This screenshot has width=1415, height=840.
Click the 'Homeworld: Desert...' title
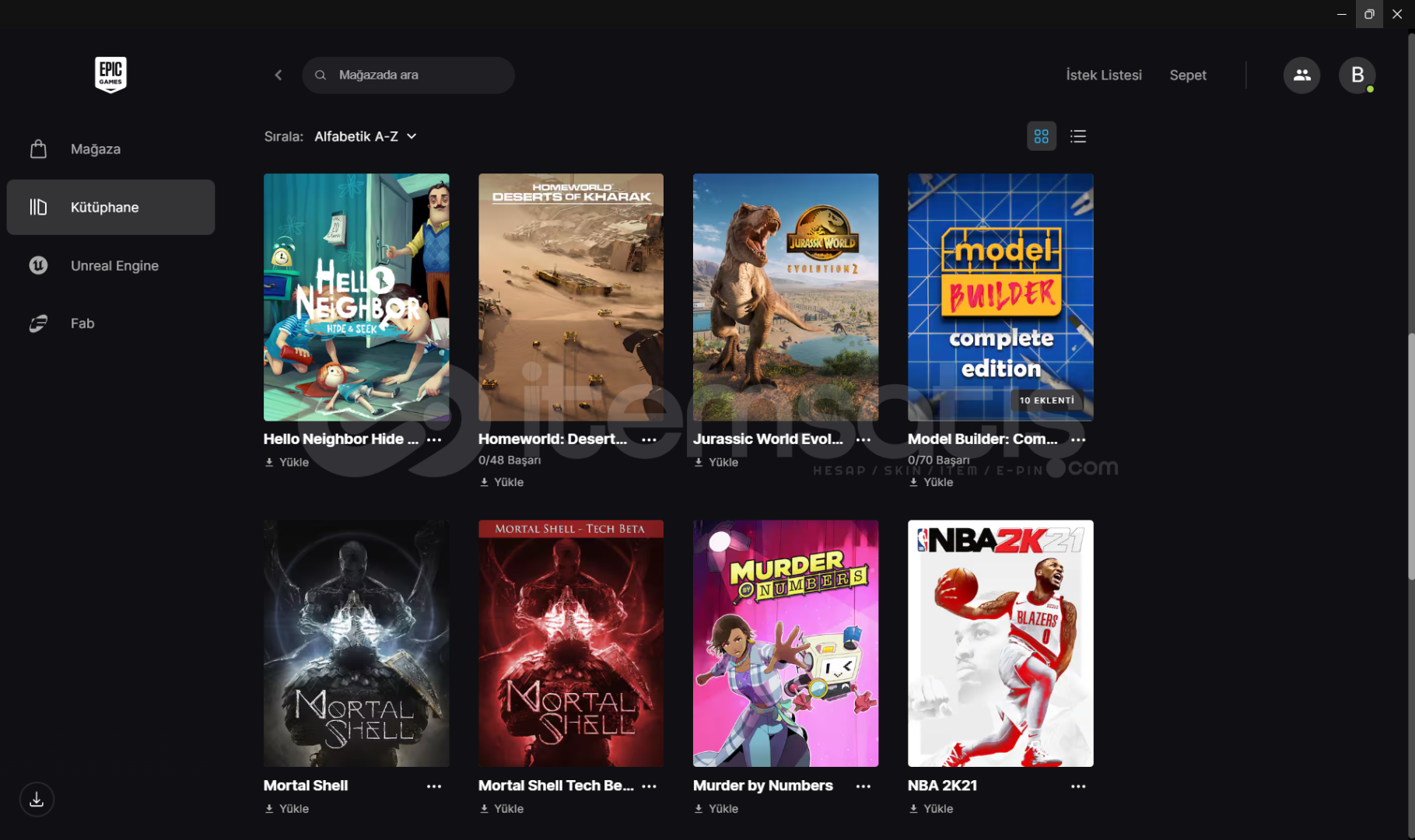coord(553,439)
